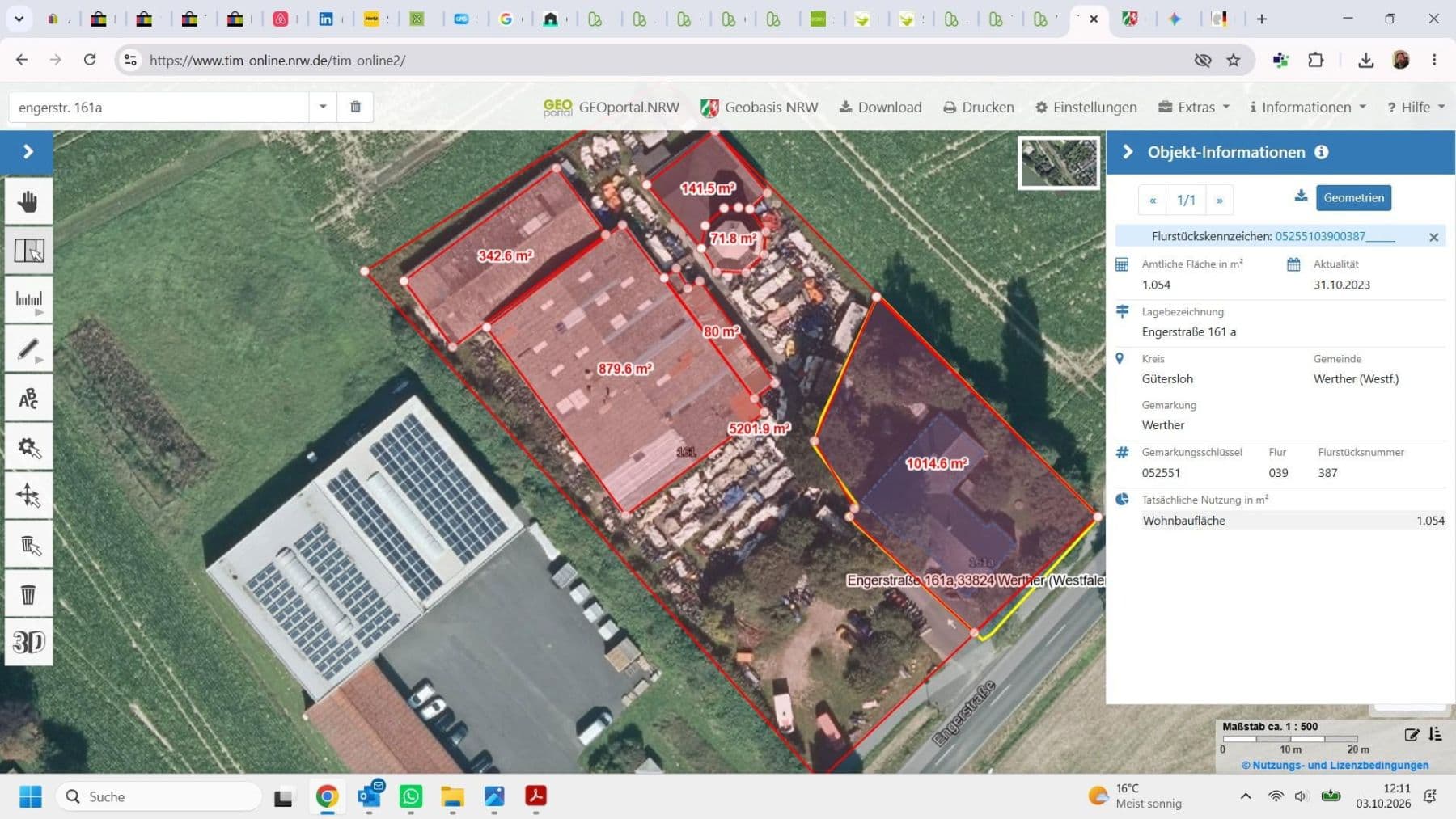Open GEOportal.NRW link
Screen dimensions: 1456x819
(x=612, y=107)
